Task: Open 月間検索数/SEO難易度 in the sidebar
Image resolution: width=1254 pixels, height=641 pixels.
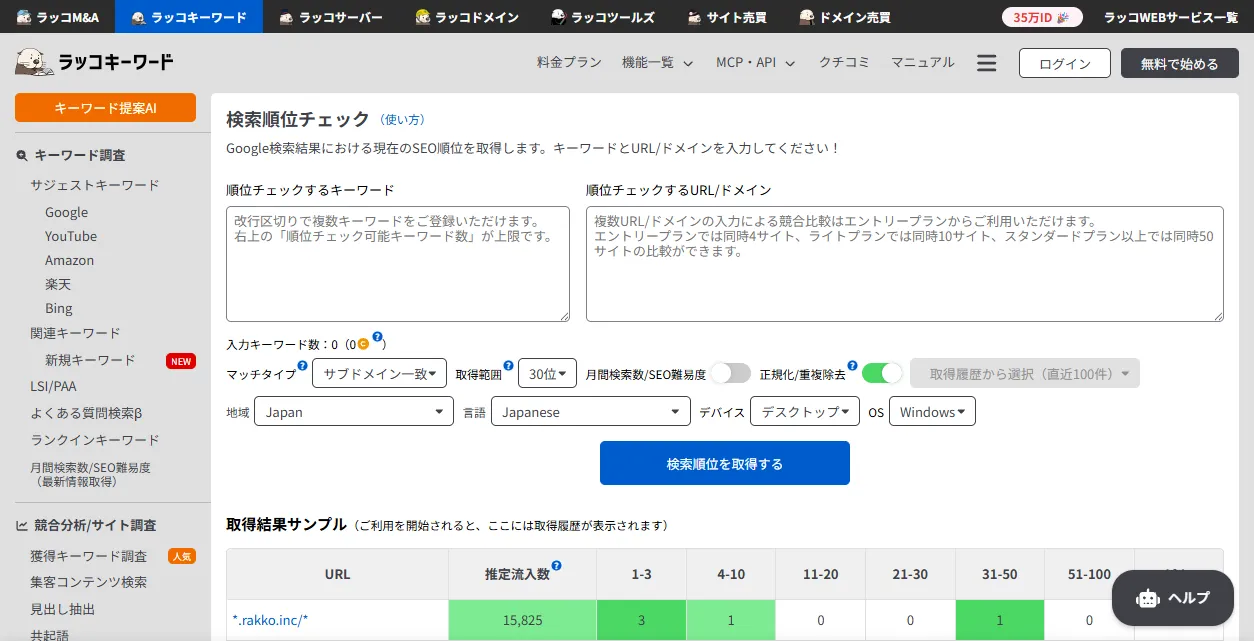Action: click(x=90, y=474)
